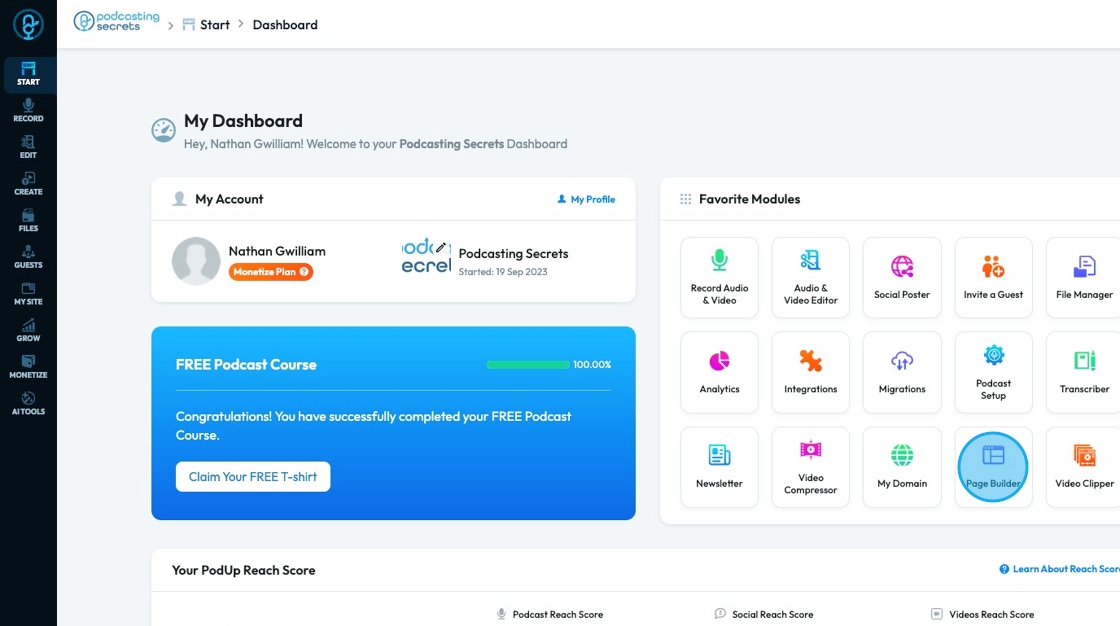Open the Podcast Setup module

point(994,372)
